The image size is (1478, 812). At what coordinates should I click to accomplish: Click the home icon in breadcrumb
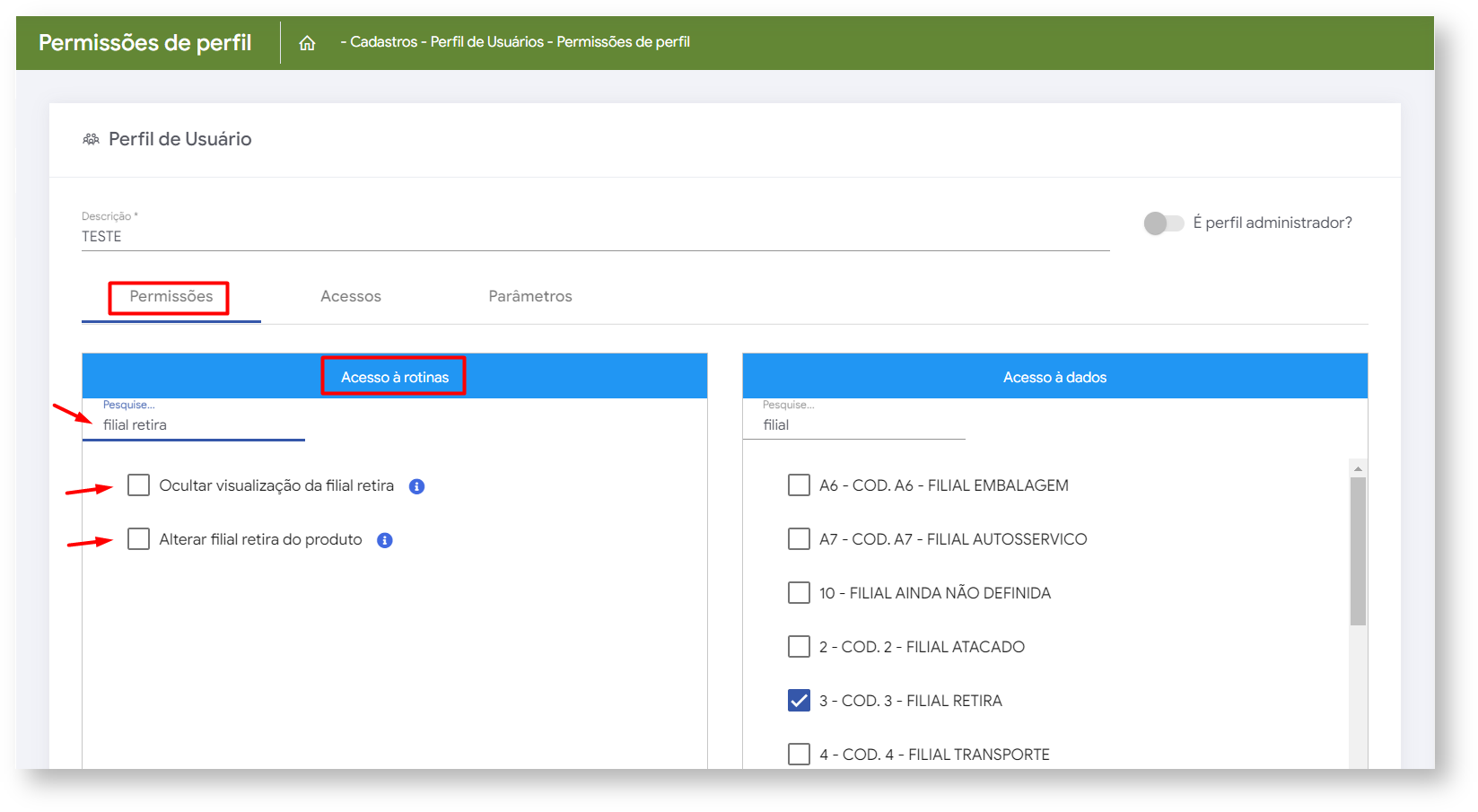click(x=307, y=43)
